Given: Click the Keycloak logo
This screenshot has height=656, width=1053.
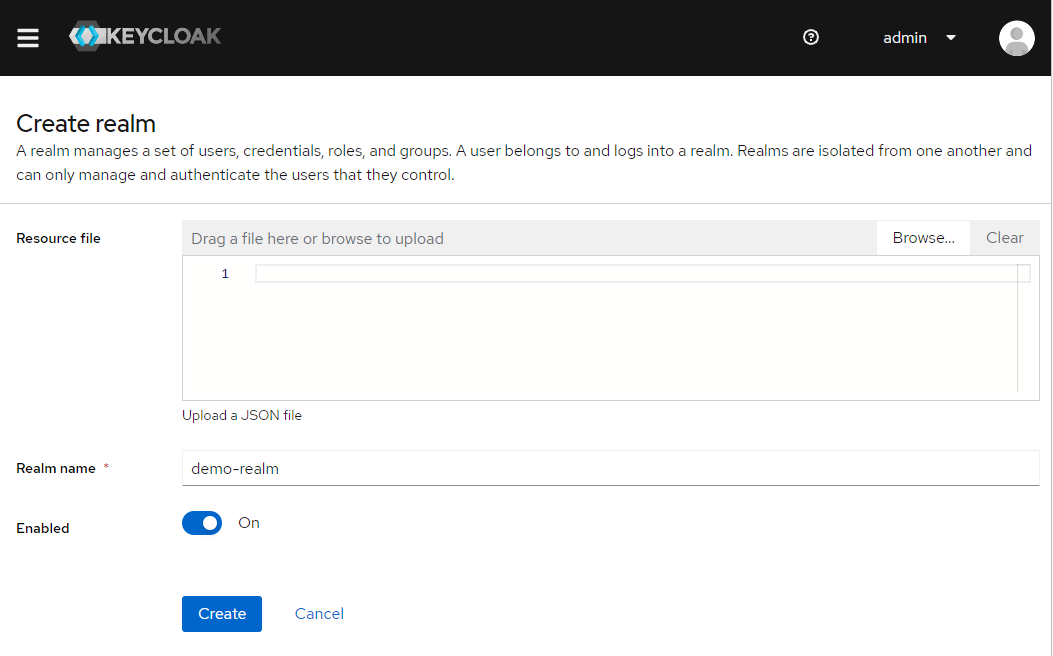Looking at the screenshot, I should 146,37.
